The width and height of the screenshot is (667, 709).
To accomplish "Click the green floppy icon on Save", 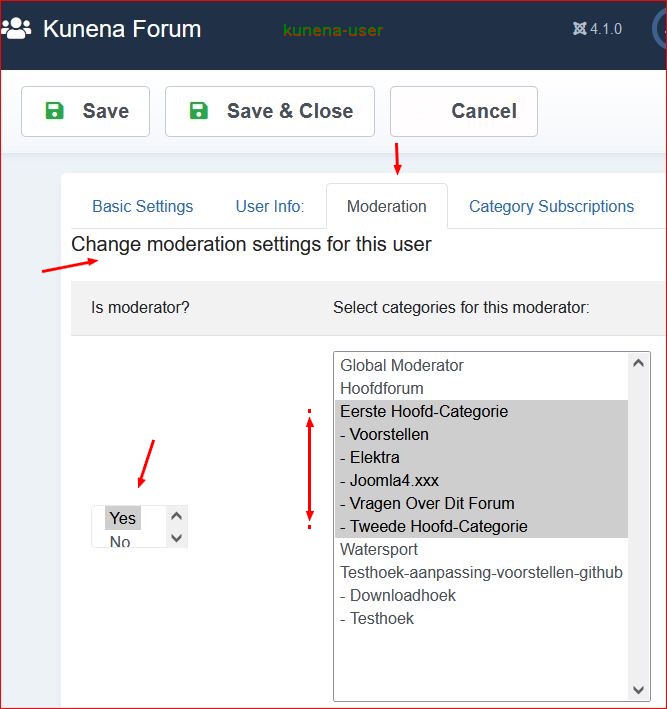I will click(x=55, y=111).
